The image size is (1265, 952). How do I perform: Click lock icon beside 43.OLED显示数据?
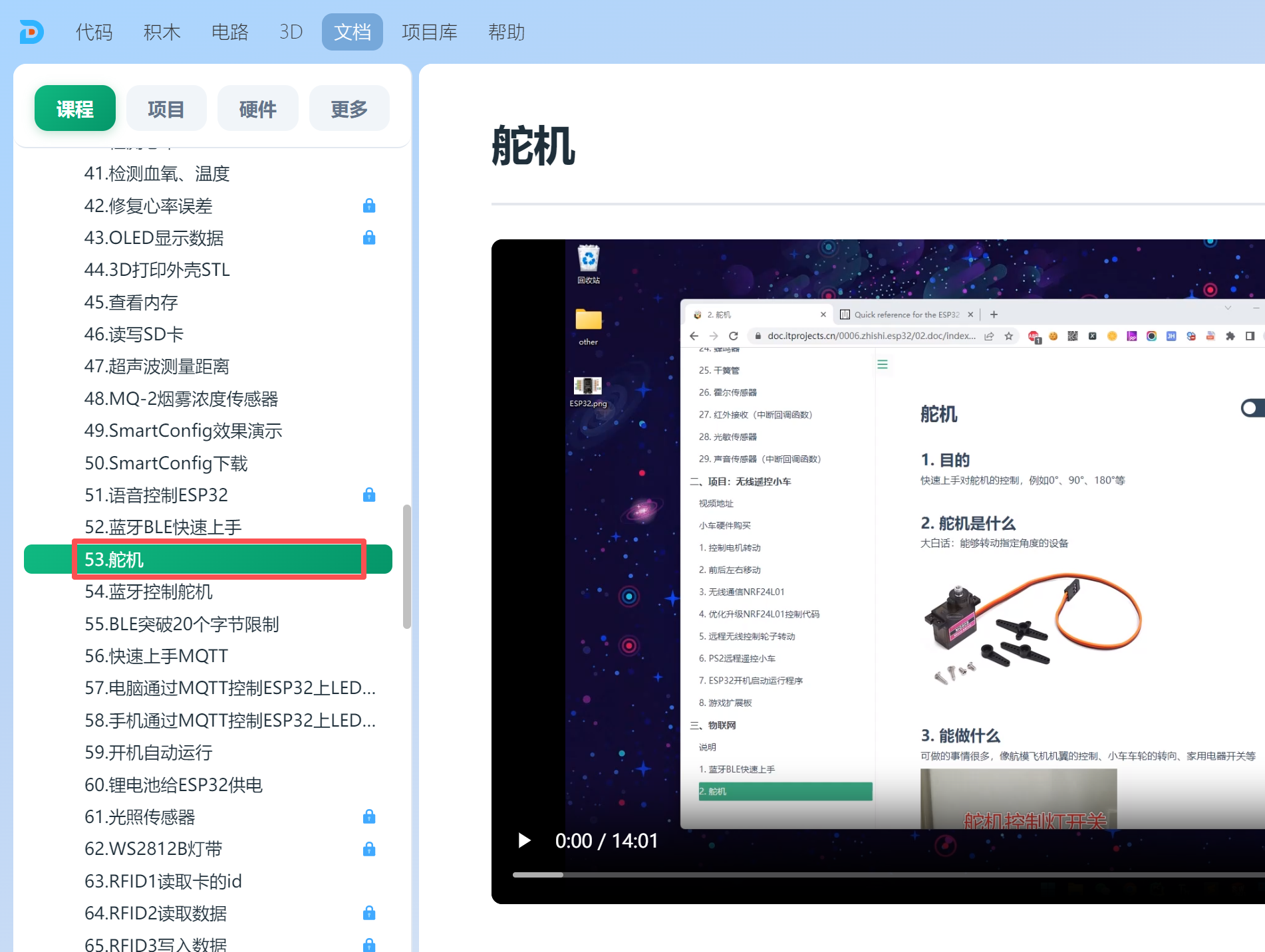tap(369, 237)
